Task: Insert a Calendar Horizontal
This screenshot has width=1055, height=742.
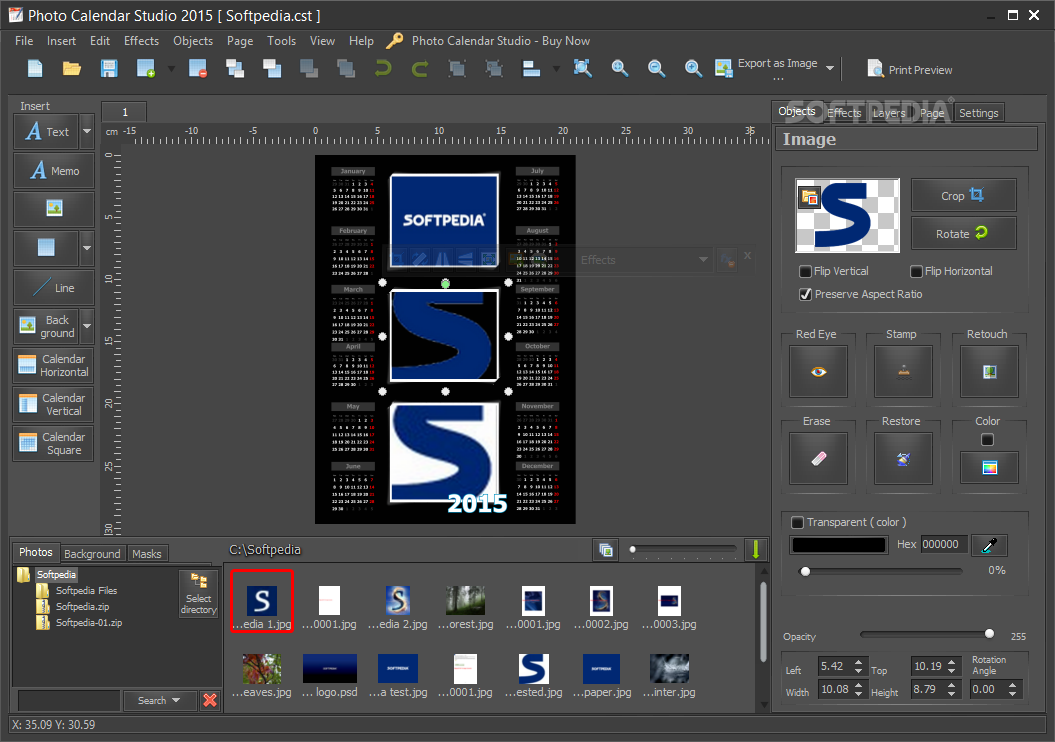Action: tap(54, 365)
